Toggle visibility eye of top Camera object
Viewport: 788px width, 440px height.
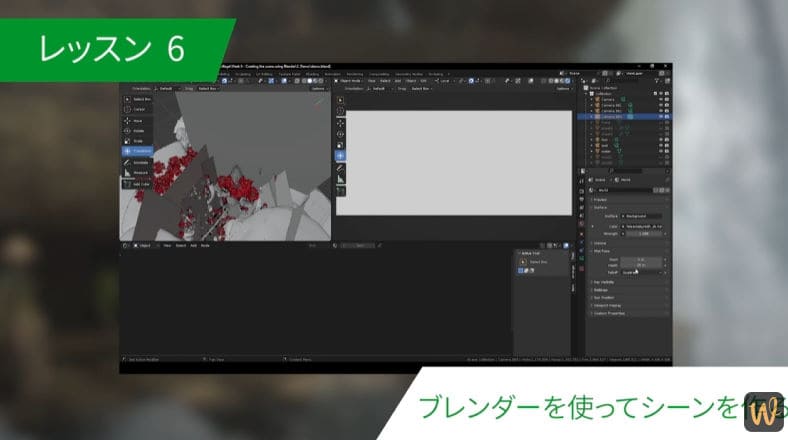663,99
